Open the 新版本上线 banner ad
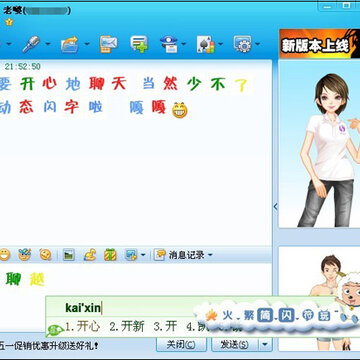This screenshot has height=360, width=360. pyautogui.click(x=320, y=44)
